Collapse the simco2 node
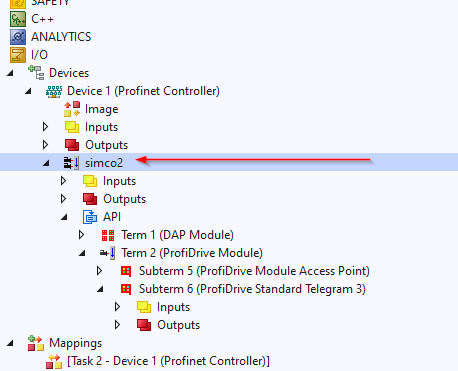458x371 pixels. point(46,163)
